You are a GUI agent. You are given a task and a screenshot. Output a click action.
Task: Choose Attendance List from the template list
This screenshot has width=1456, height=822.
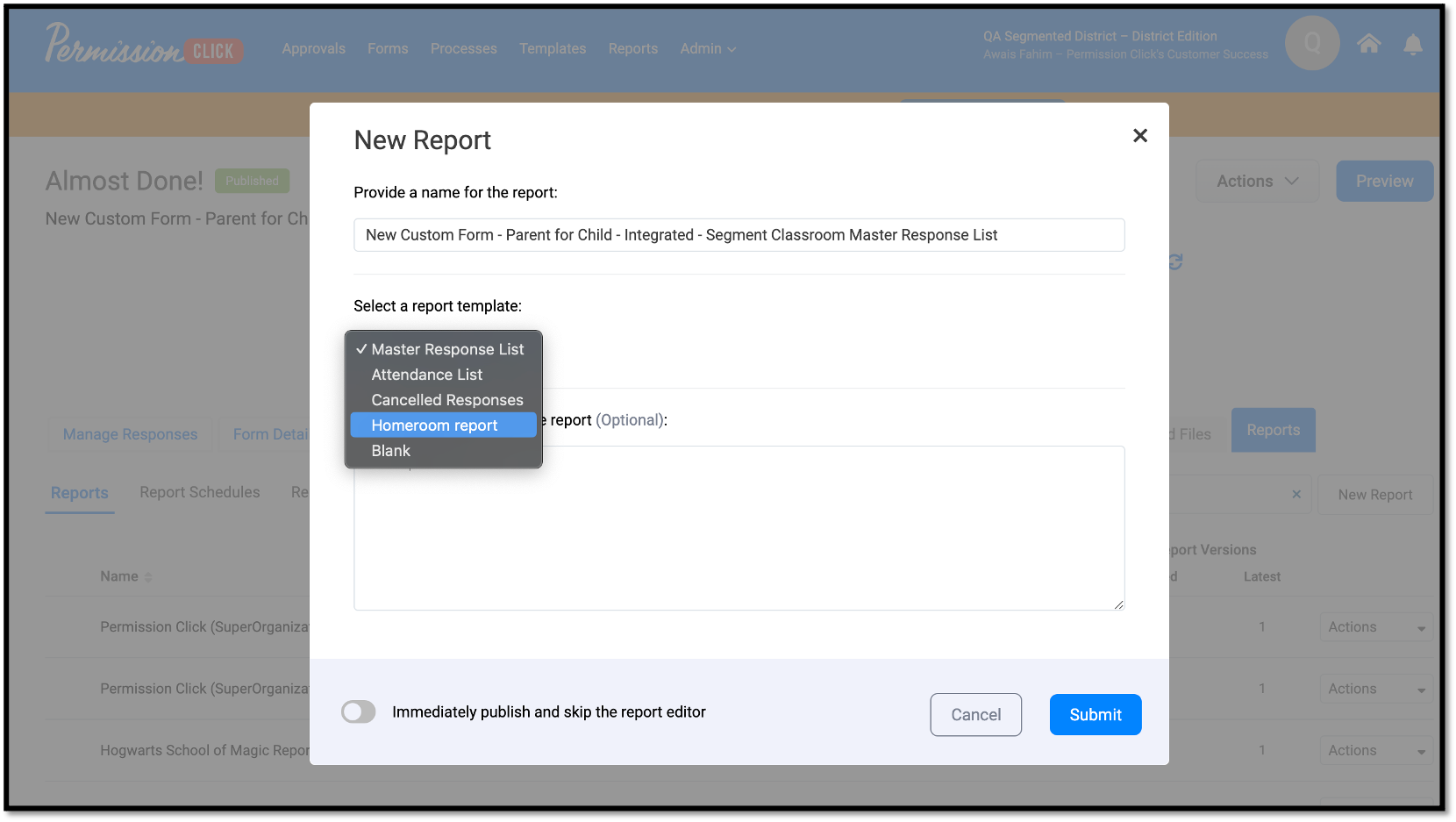(427, 374)
